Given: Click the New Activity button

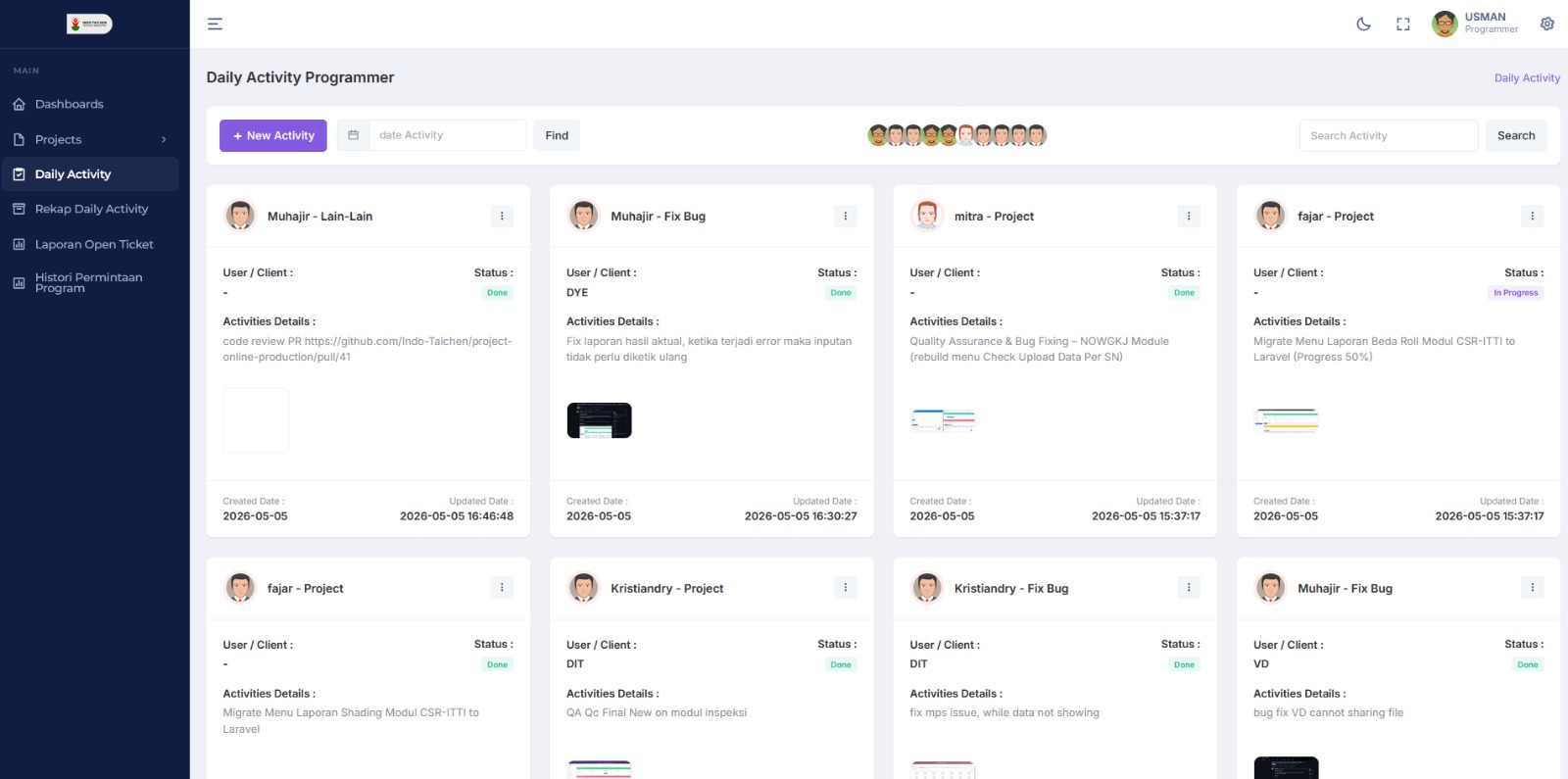Looking at the screenshot, I should 273,135.
